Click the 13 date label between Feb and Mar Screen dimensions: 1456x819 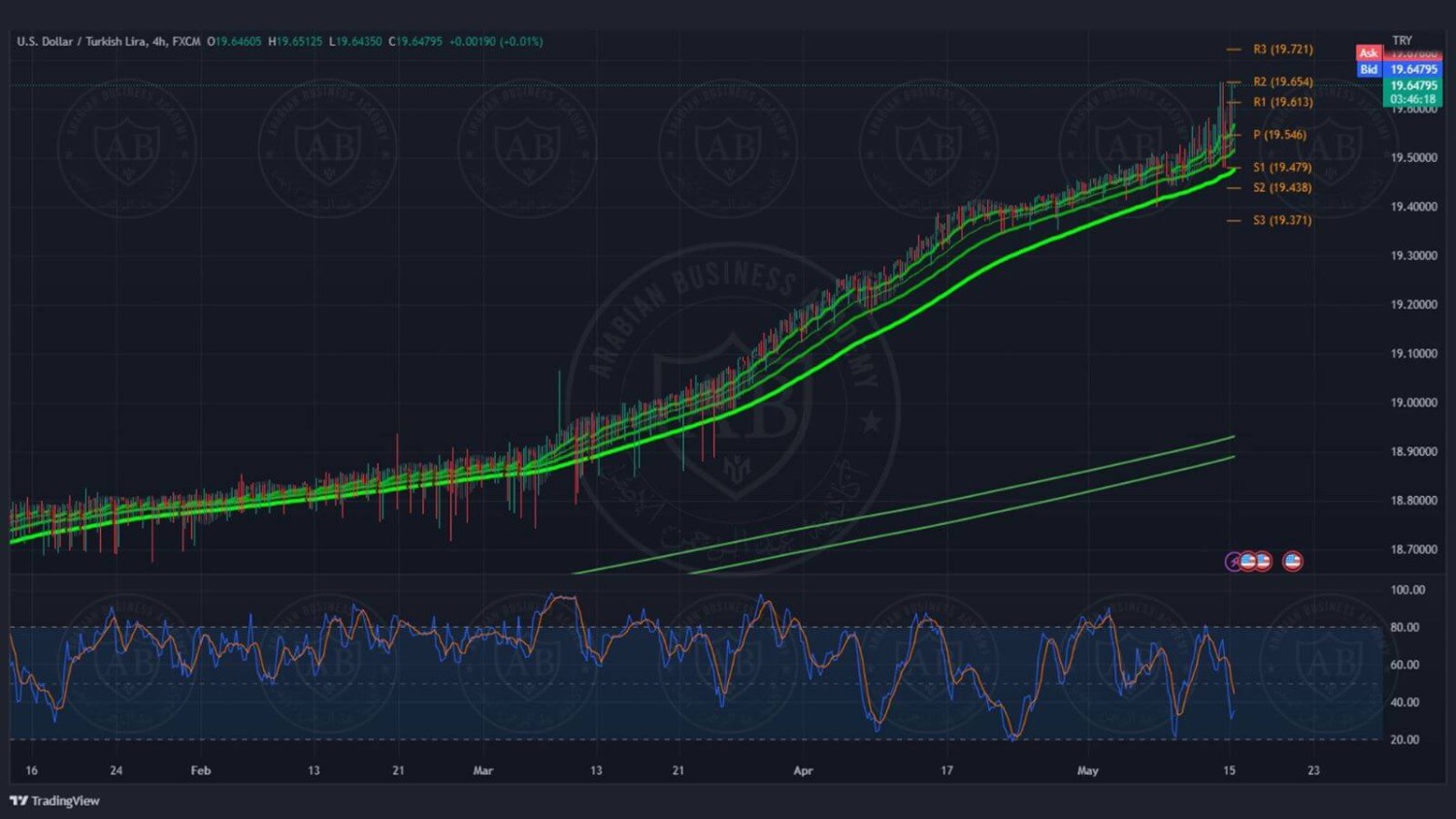tap(314, 770)
